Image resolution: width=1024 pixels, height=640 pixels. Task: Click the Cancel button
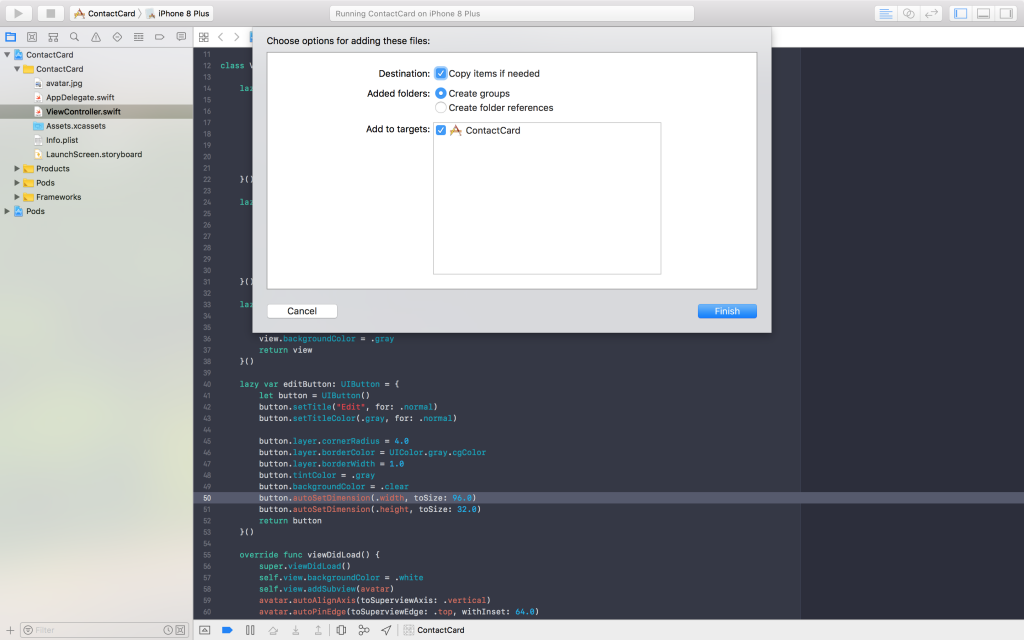point(301,311)
